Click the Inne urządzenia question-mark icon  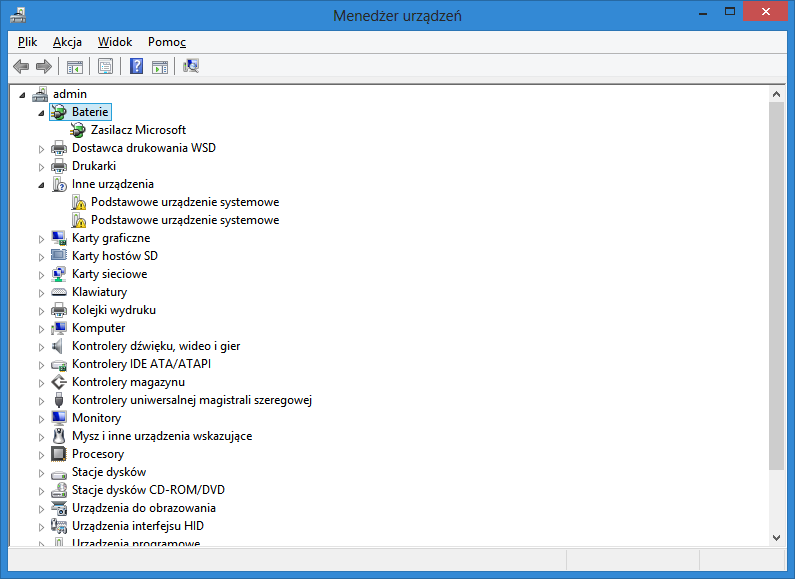59,184
